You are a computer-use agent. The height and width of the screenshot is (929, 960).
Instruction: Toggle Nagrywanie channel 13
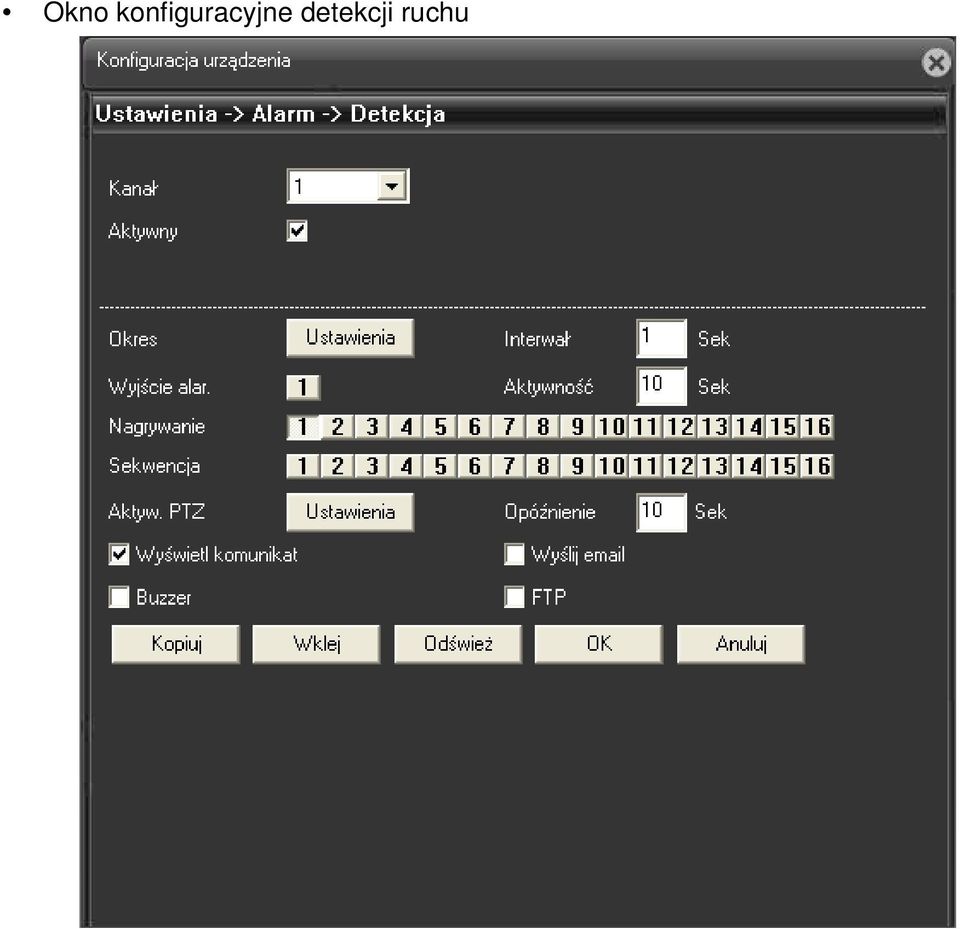pos(714,427)
